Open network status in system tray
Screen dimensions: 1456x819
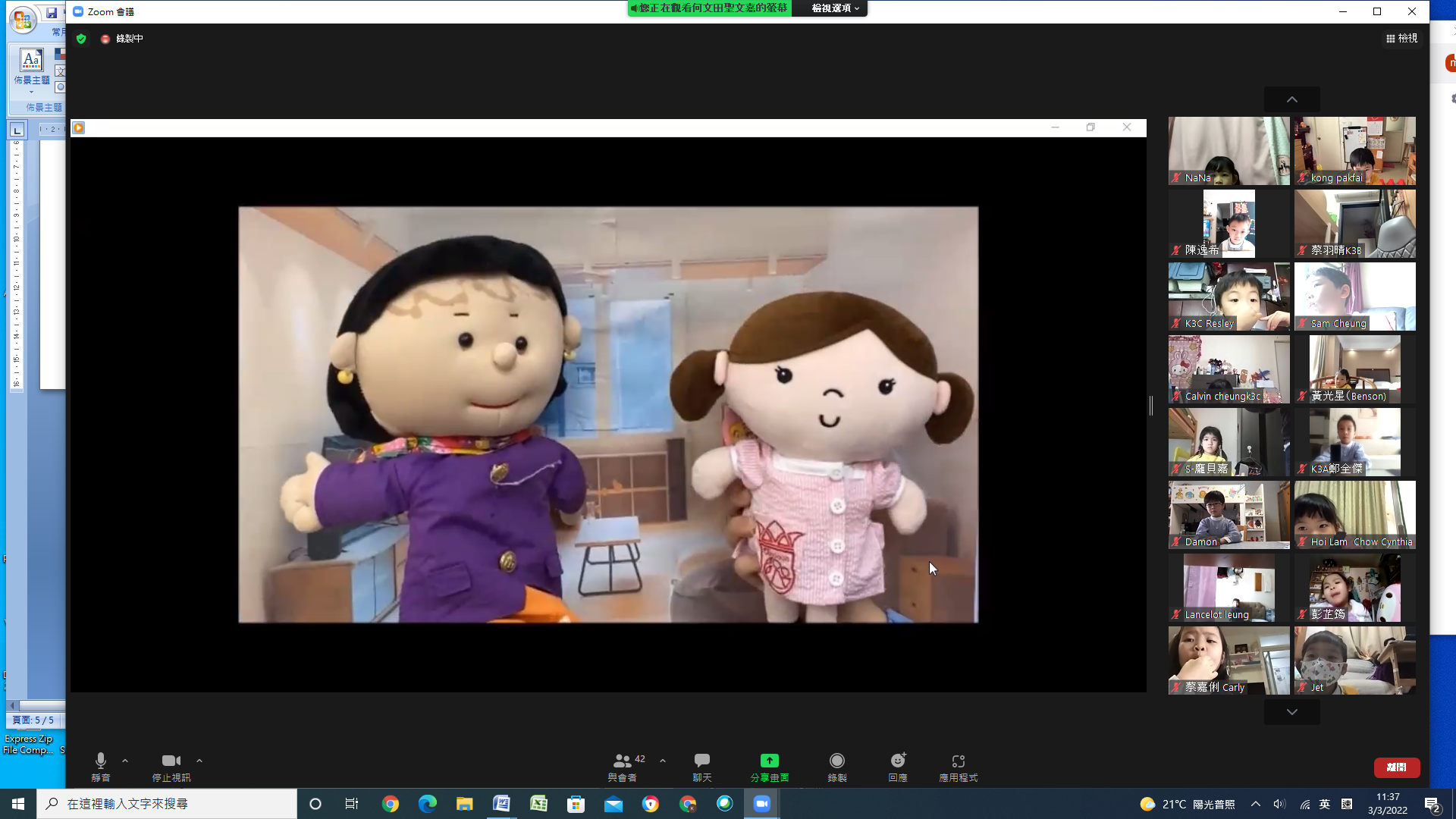(1304, 804)
